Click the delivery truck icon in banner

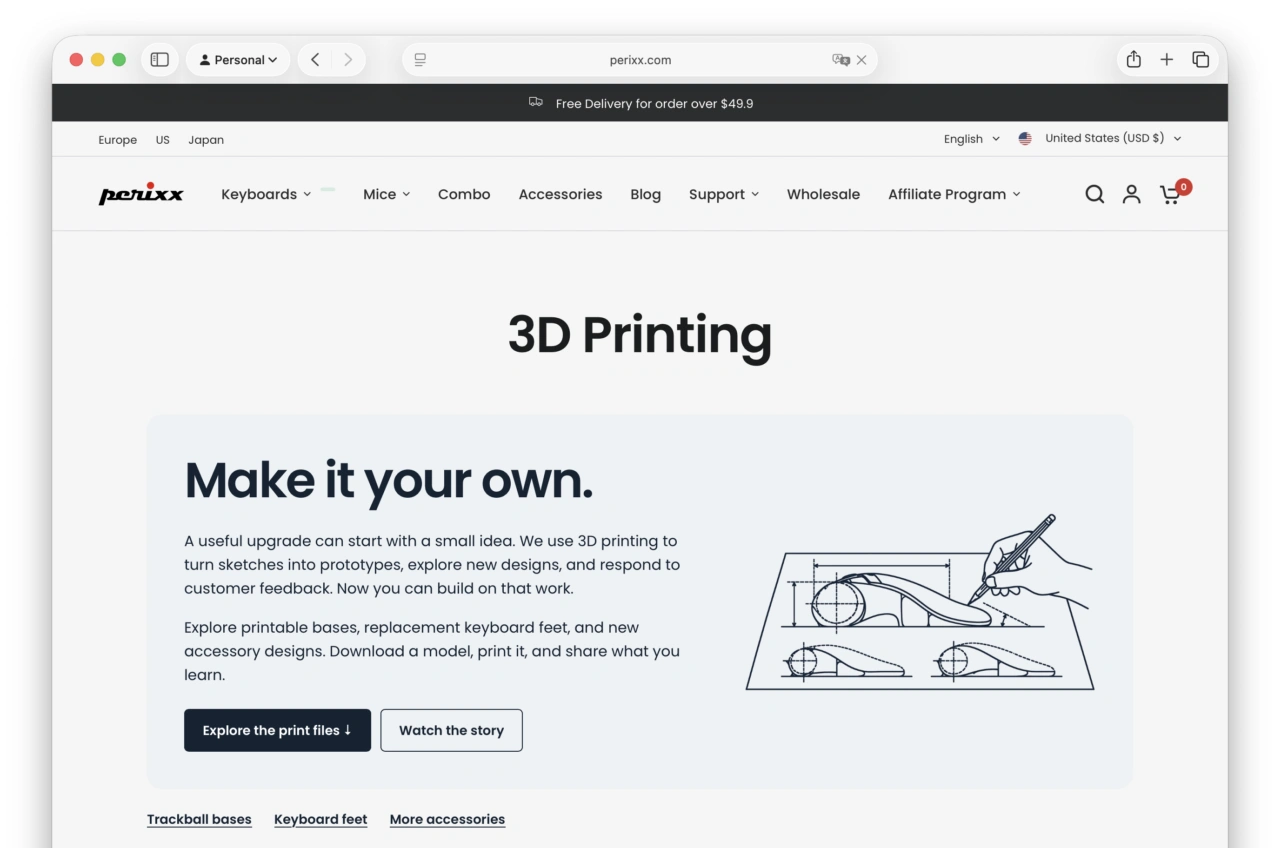[536, 102]
